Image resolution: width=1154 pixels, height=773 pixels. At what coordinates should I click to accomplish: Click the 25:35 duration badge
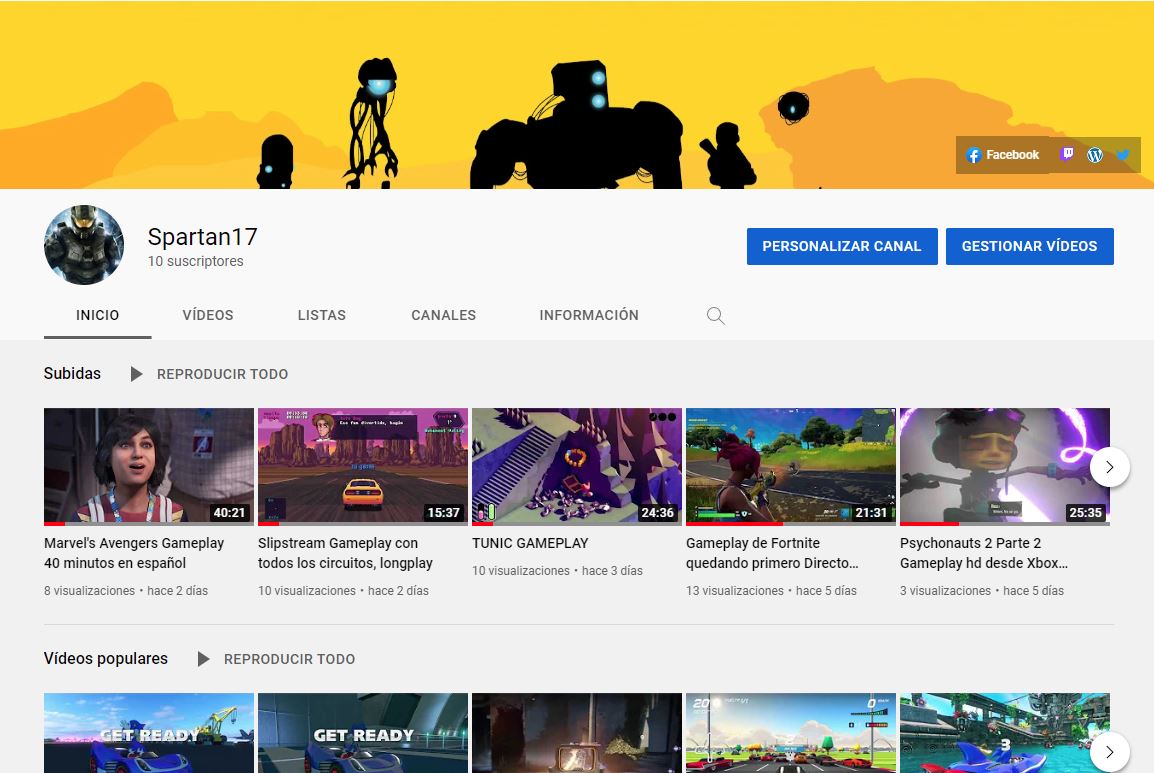1085,512
